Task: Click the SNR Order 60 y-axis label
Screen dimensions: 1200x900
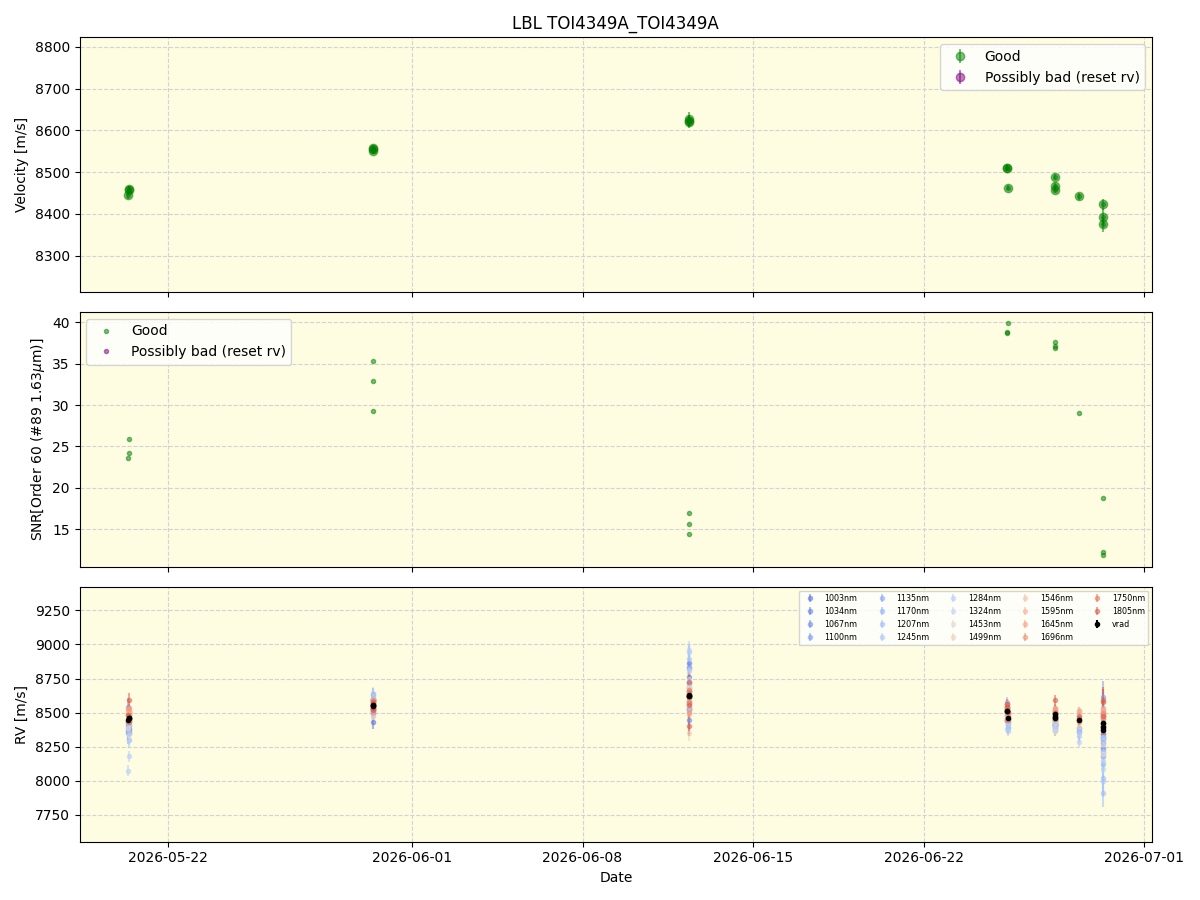Action: point(36,439)
